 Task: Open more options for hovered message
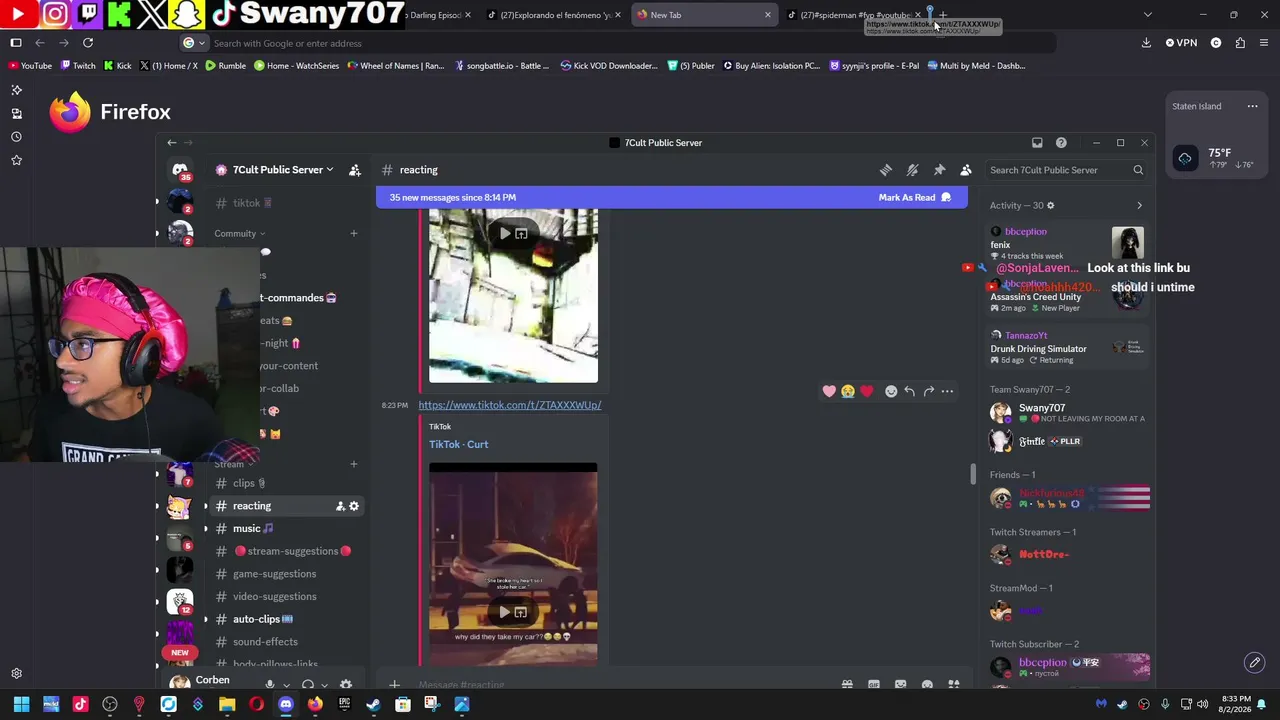[x=947, y=391]
